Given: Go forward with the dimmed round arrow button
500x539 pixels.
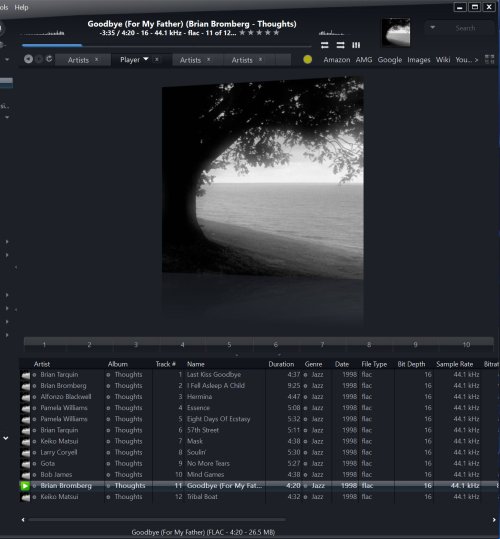Looking at the screenshot, I should (39, 59).
